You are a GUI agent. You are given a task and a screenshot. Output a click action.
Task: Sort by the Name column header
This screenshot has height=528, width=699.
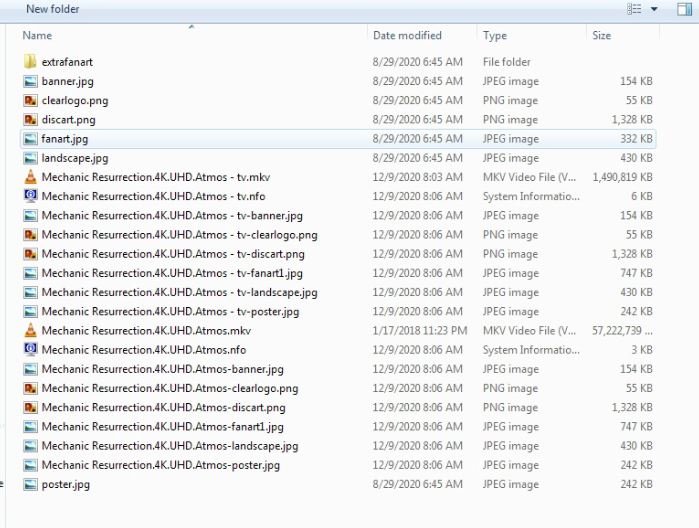pyautogui.click(x=37, y=35)
